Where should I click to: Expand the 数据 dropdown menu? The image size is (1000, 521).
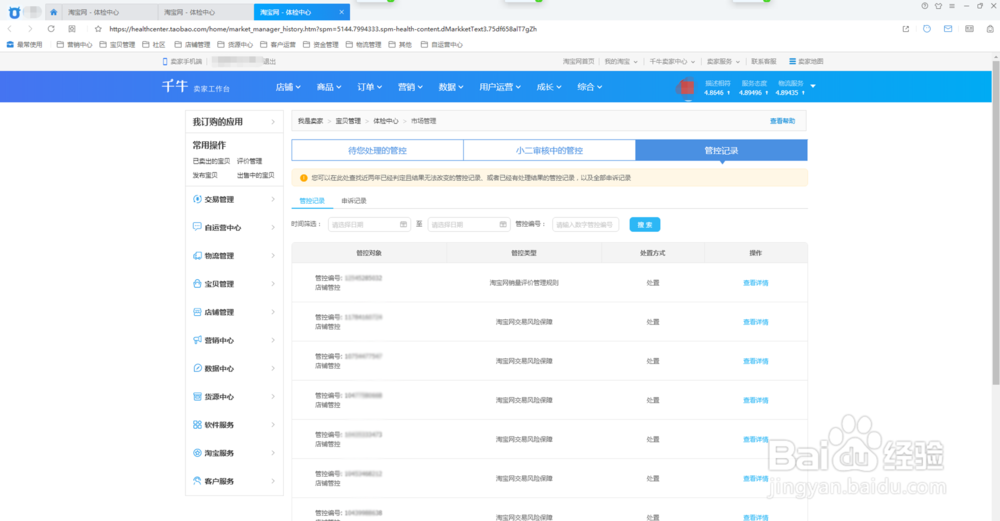pos(451,87)
